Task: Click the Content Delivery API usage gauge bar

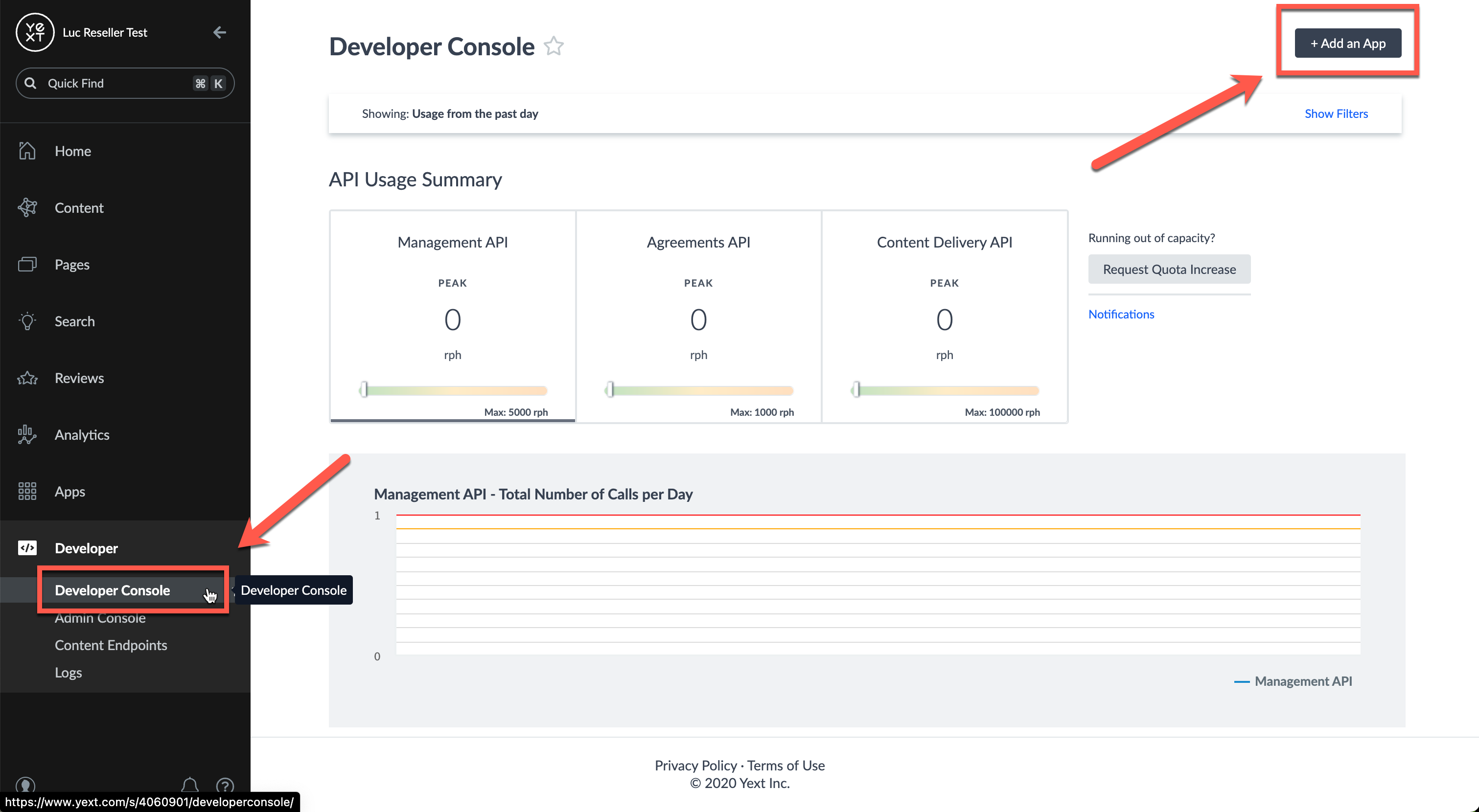Action: (945, 390)
